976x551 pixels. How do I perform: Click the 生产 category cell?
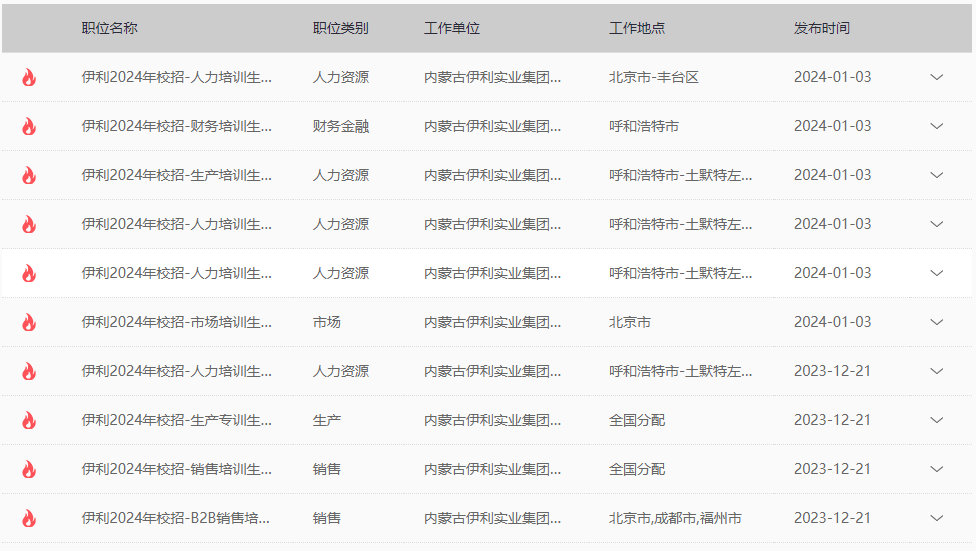[x=327, y=420]
